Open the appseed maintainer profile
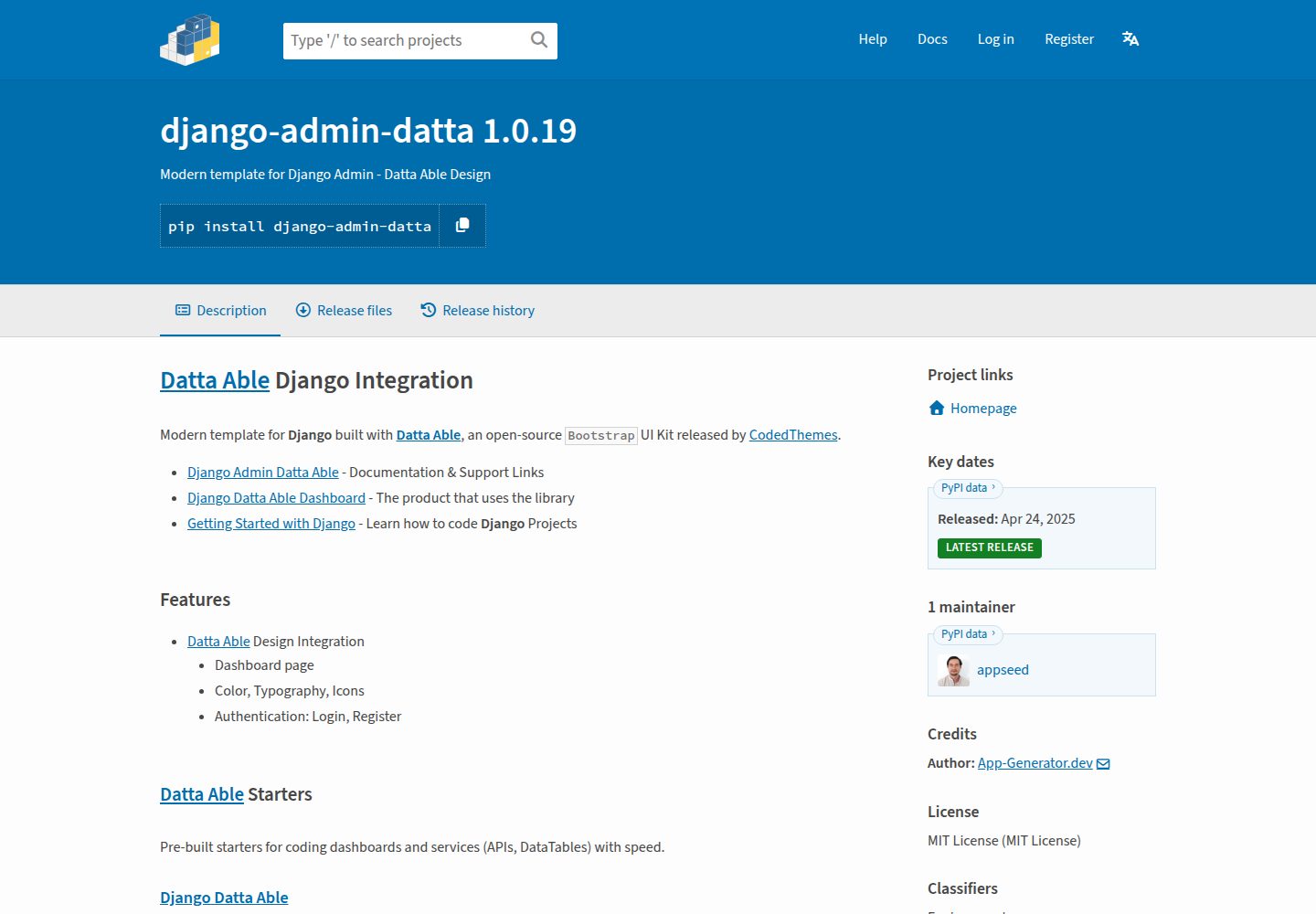The width and height of the screenshot is (1316, 914). (1003, 670)
